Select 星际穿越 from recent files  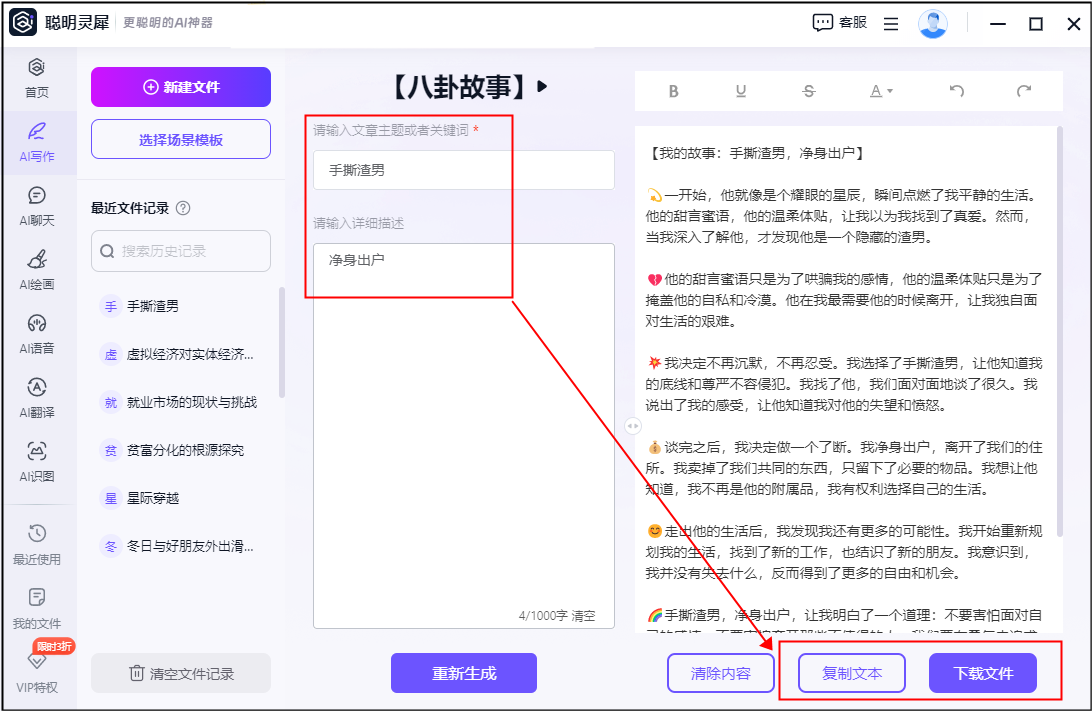click(153, 498)
